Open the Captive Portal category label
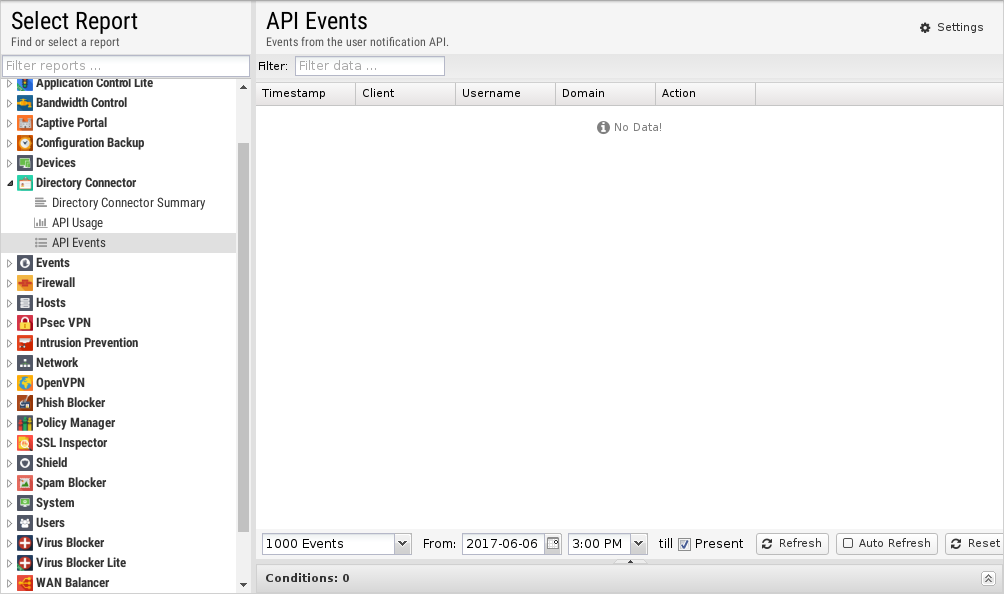1004x594 pixels. point(71,123)
